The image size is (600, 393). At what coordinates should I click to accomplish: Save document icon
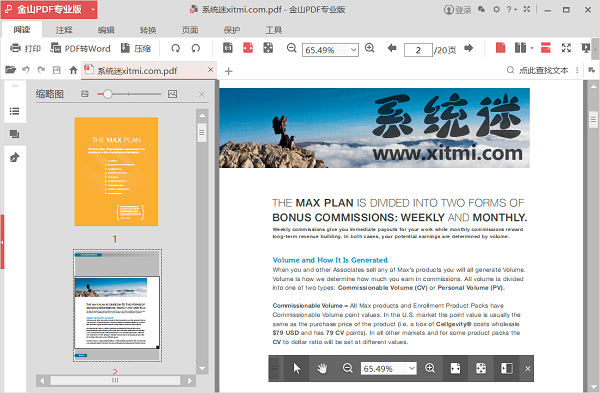click(57, 70)
